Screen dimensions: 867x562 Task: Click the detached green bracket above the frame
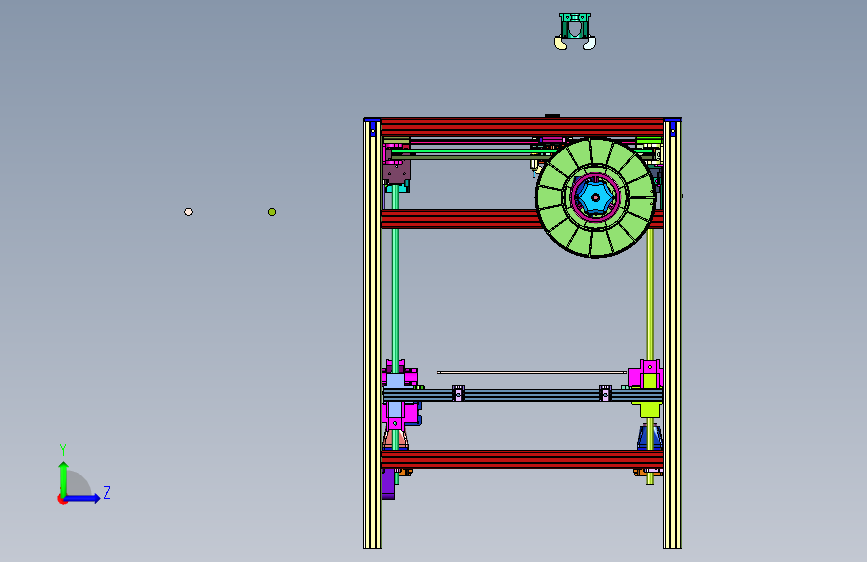[x=575, y=26]
